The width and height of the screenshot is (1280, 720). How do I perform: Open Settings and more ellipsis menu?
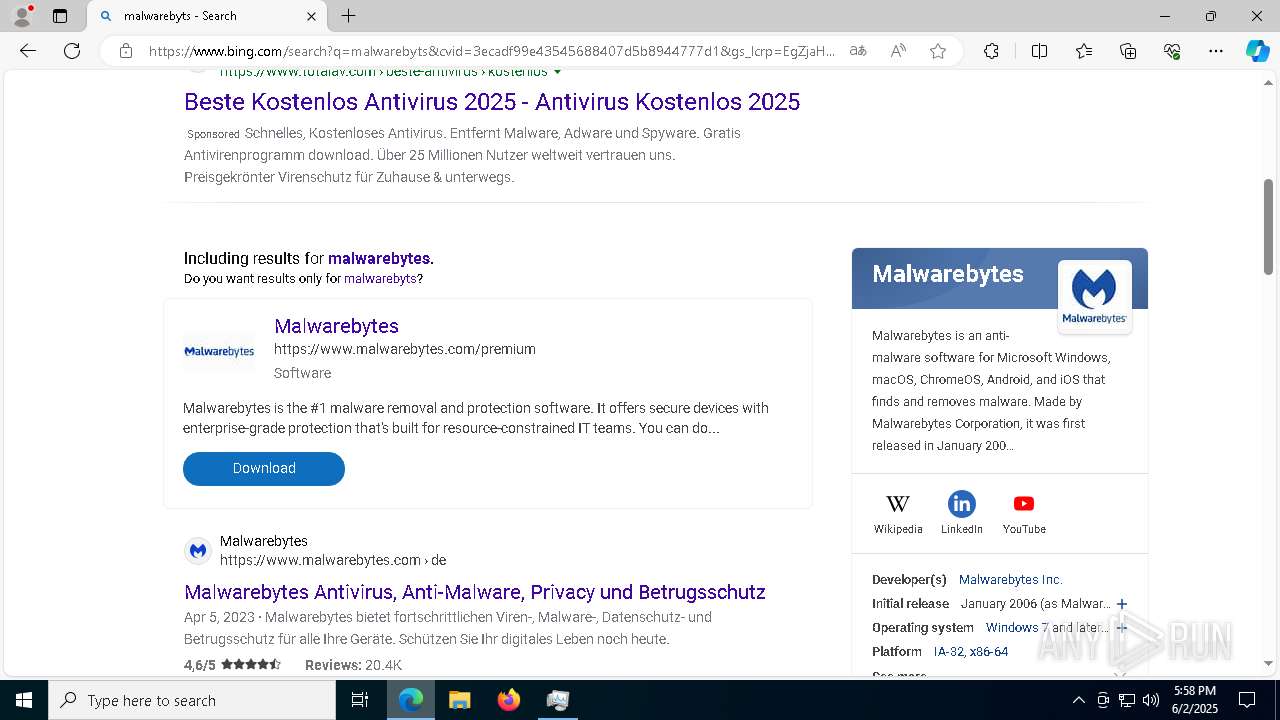pos(1216,51)
